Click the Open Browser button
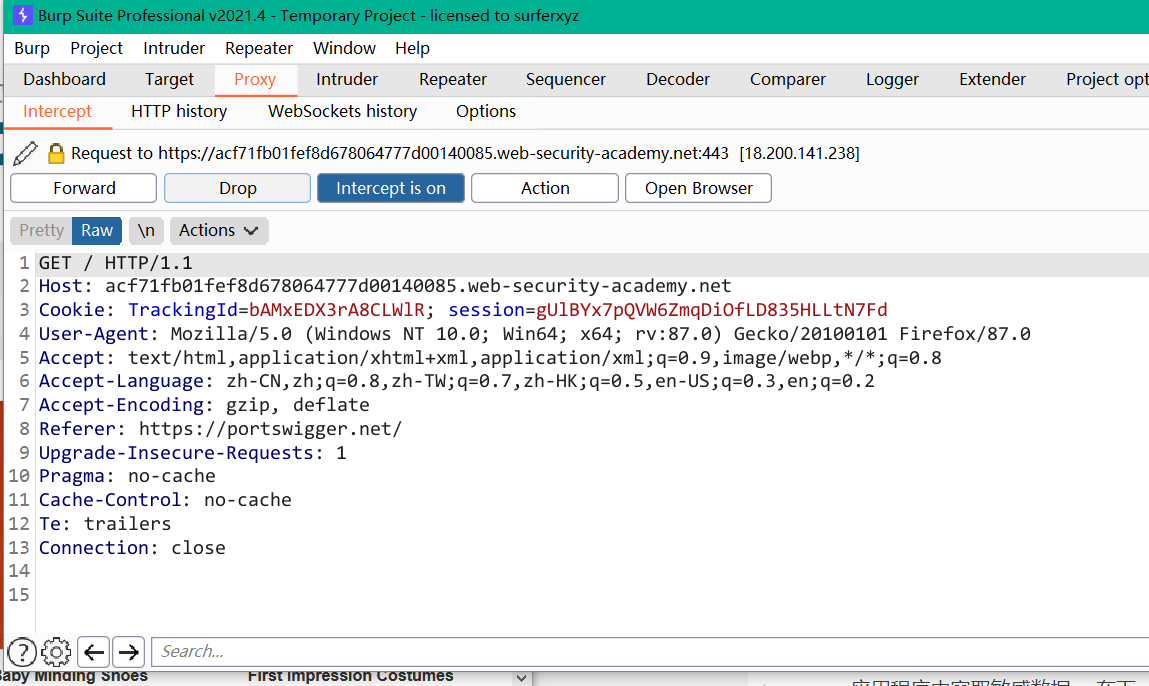The width and height of the screenshot is (1149, 686). [698, 188]
